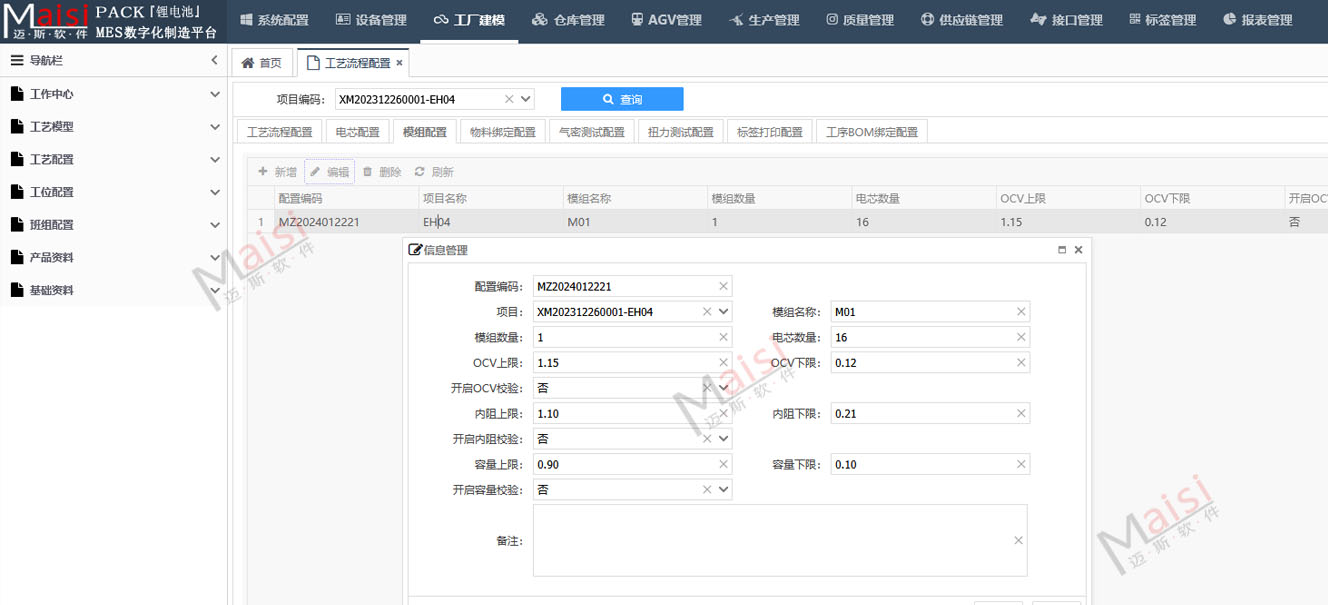Click the 删除 delete trash icon

coord(366,171)
